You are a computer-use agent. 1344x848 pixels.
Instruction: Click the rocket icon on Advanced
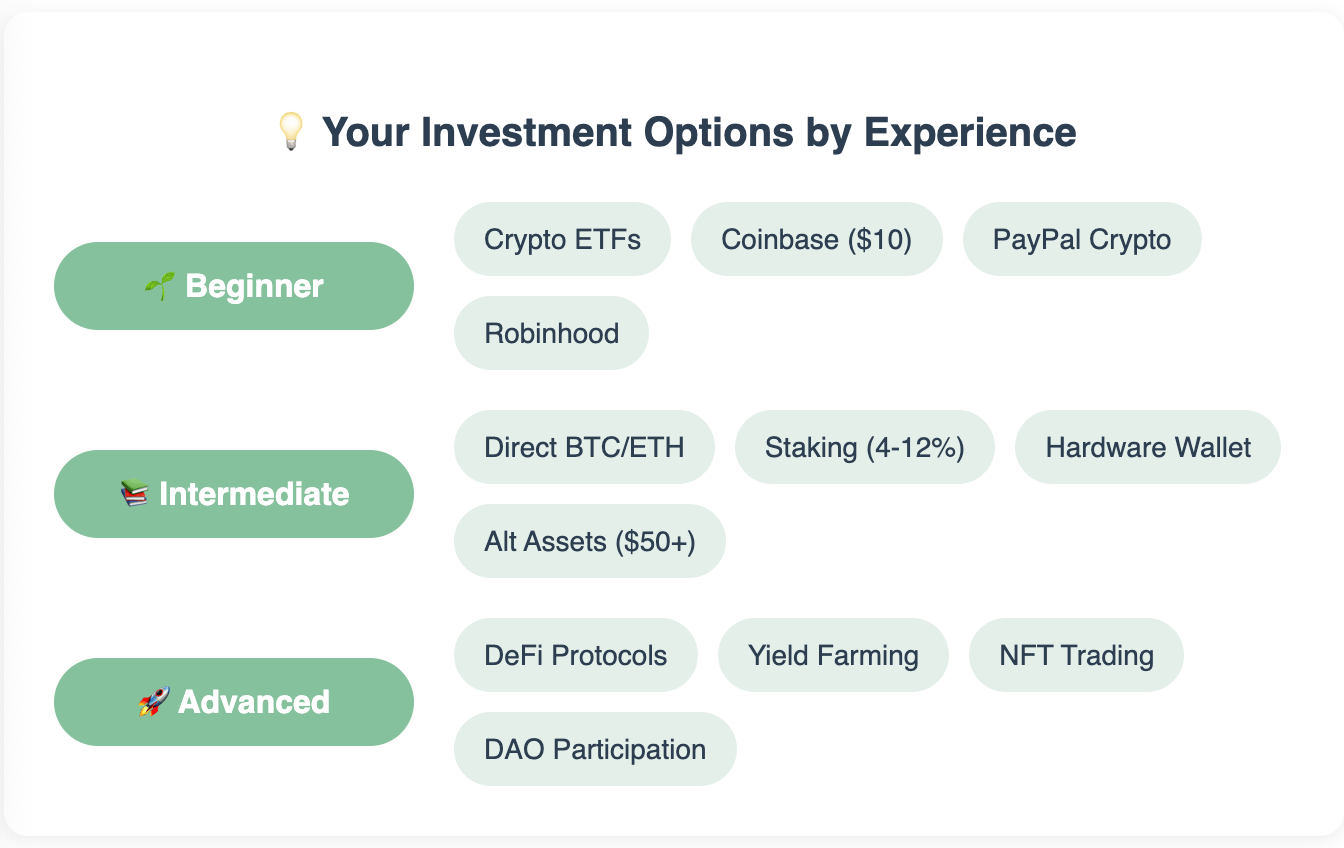pos(153,702)
